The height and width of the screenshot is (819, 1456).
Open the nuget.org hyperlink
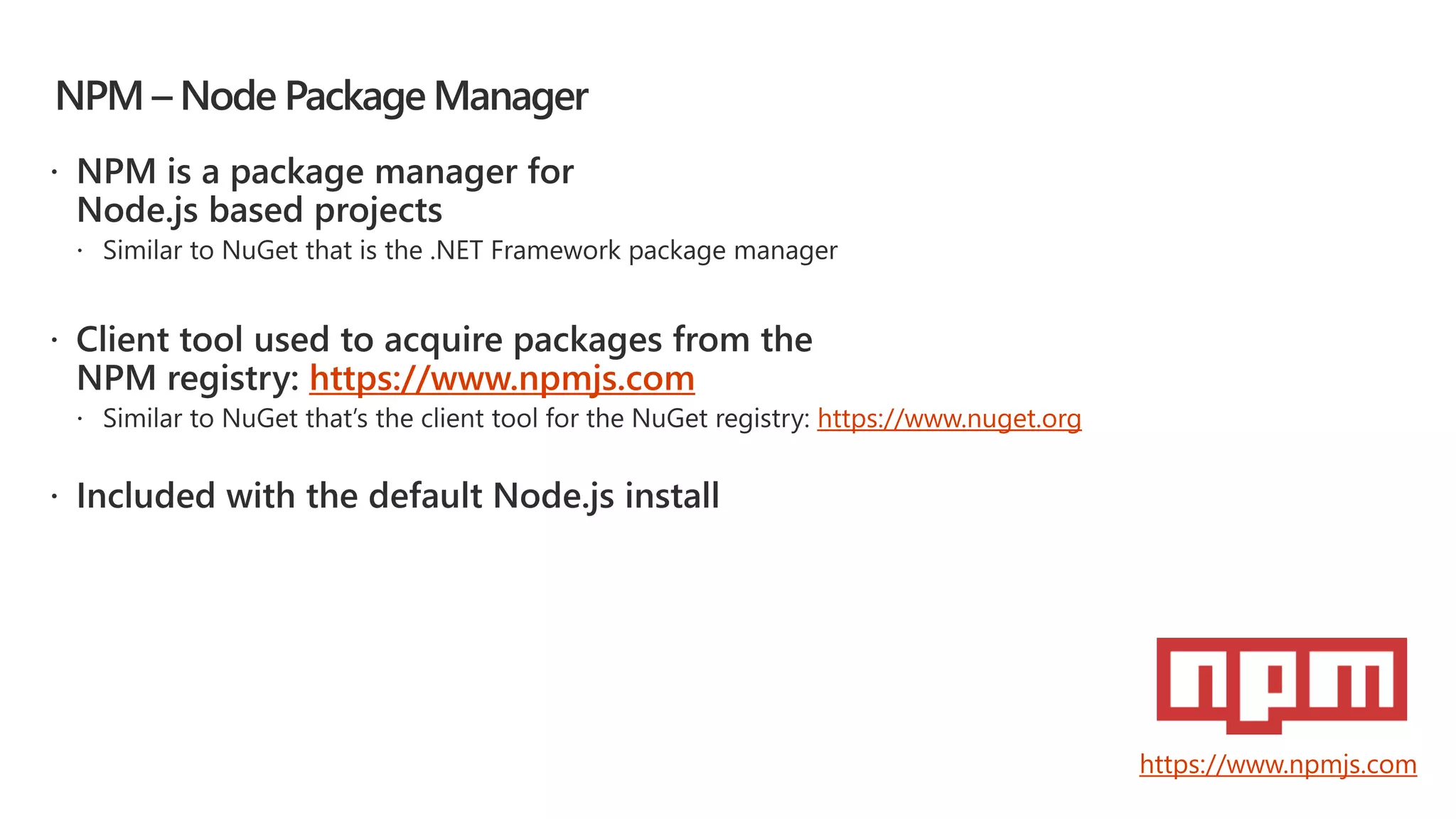(x=949, y=419)
